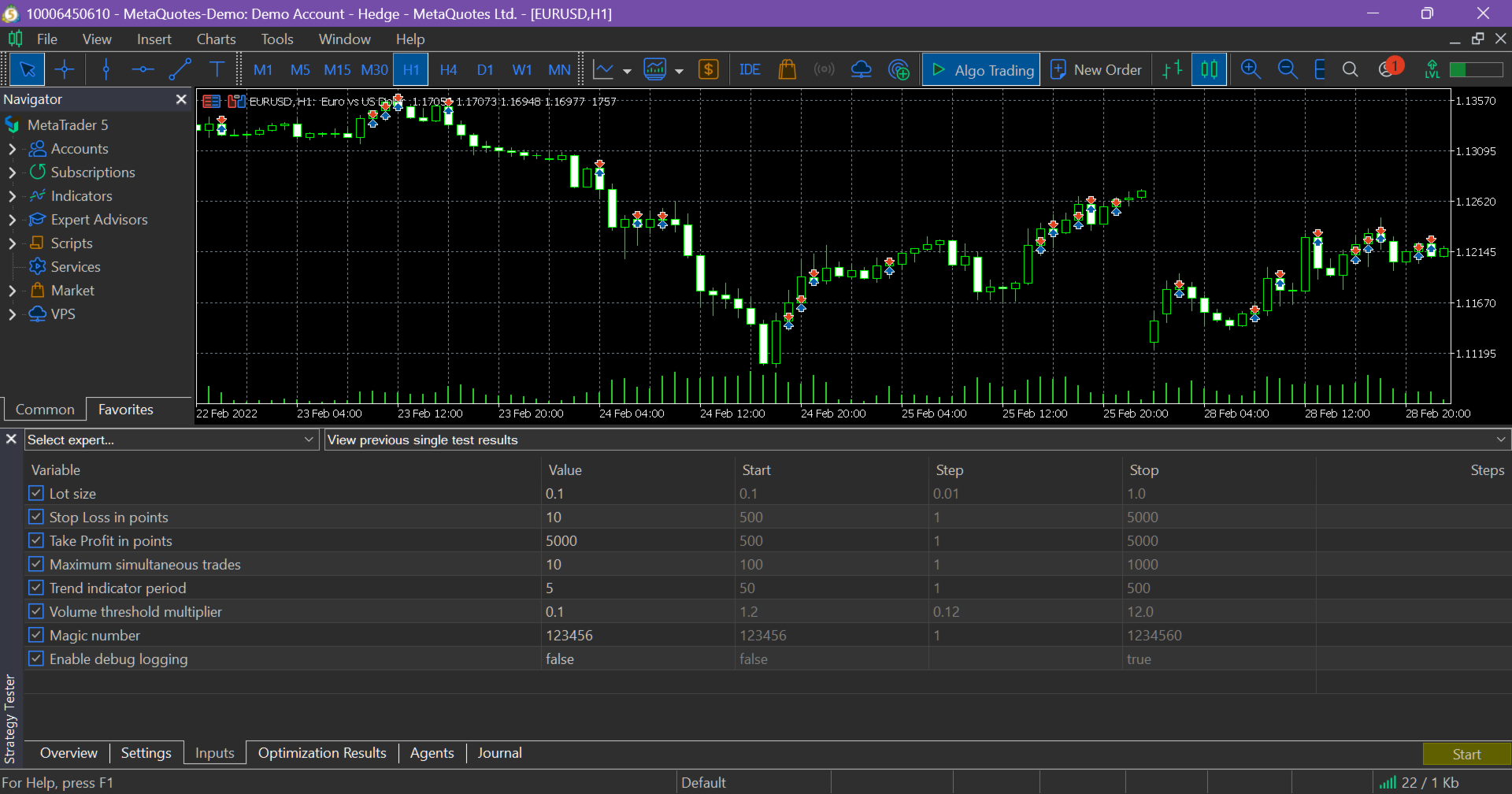Select the cursor arrow tool

(x=28, y=70)
